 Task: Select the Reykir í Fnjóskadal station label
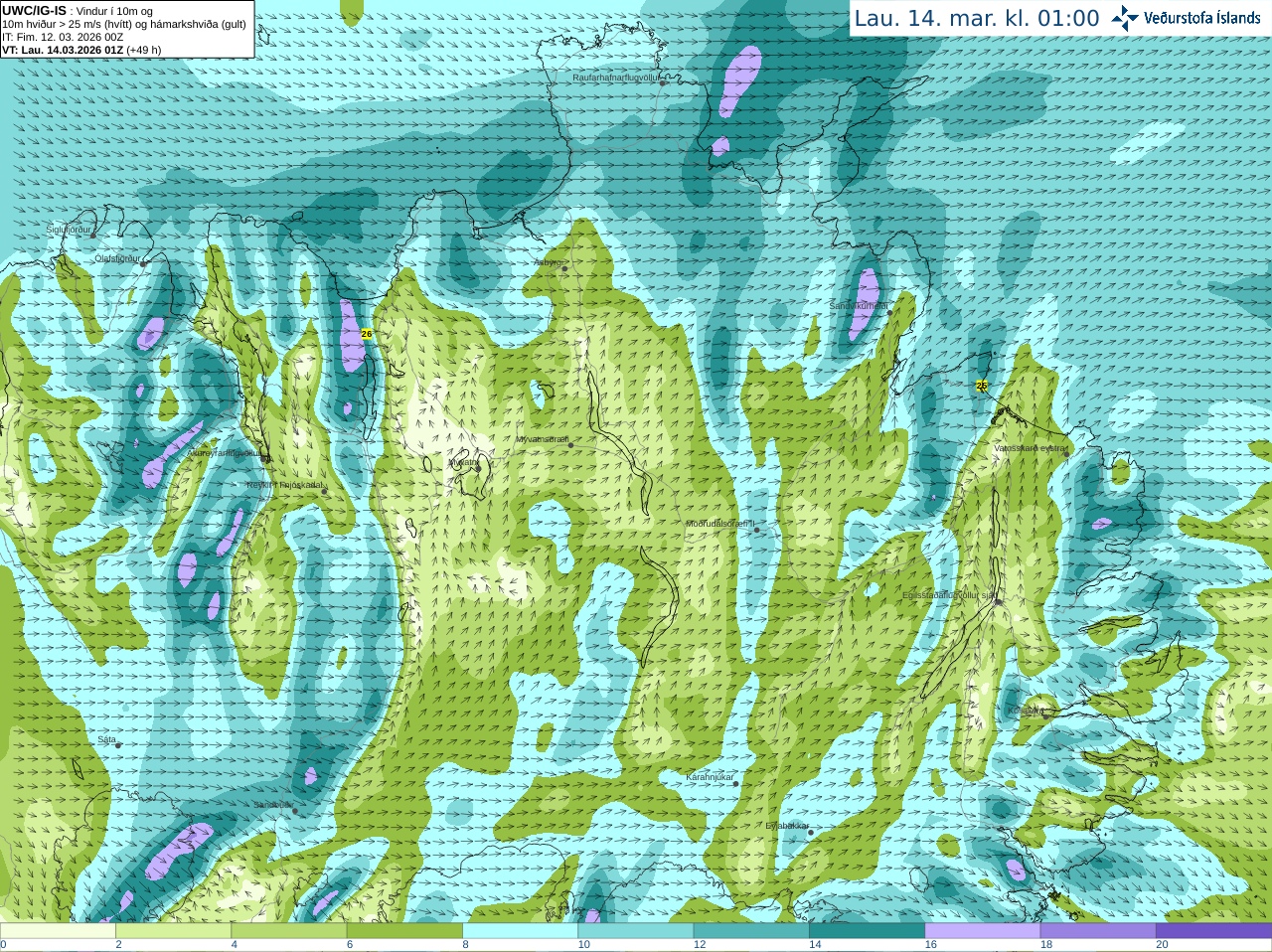284,486
